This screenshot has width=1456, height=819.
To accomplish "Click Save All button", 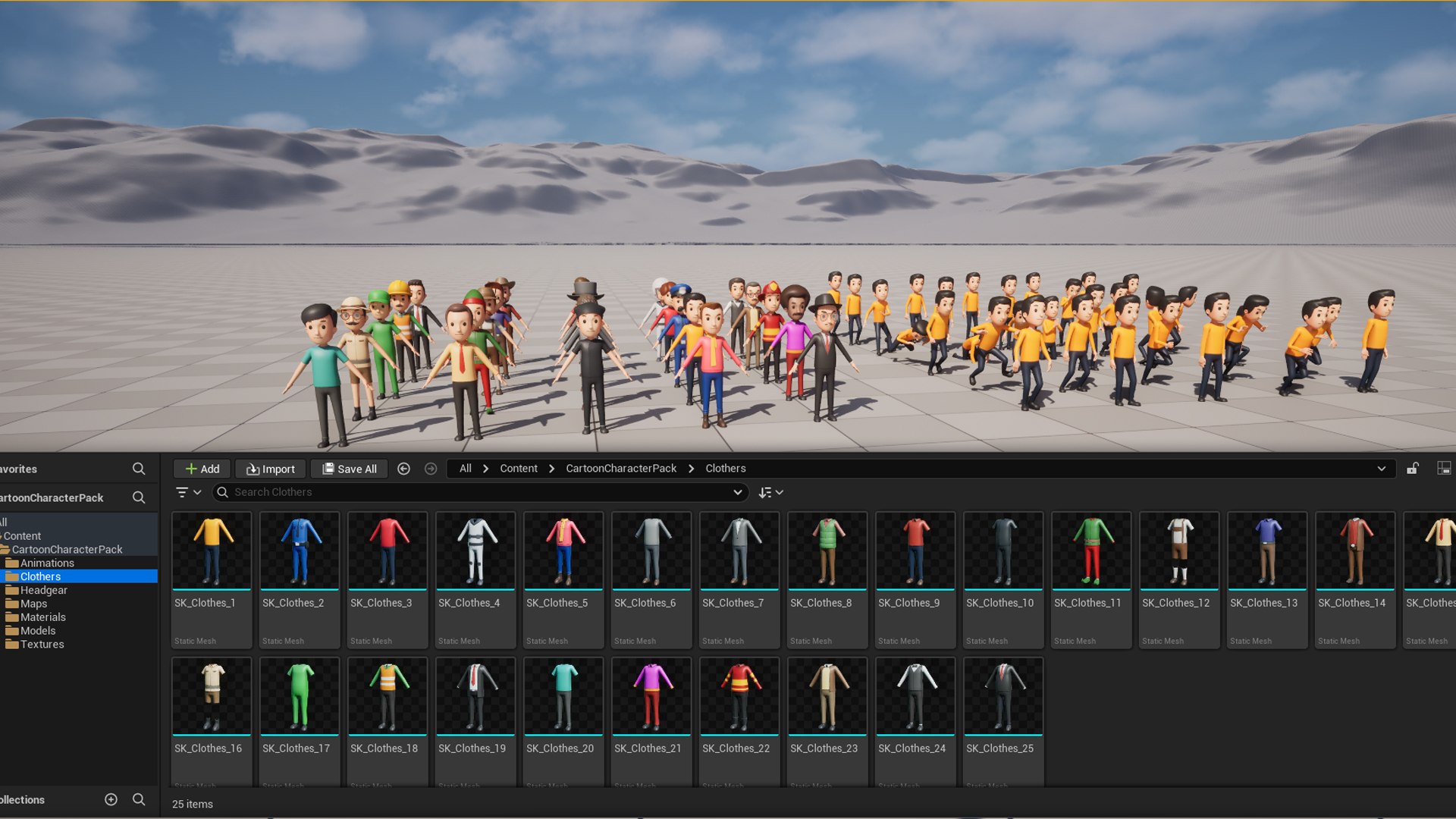I will point(350,469).
